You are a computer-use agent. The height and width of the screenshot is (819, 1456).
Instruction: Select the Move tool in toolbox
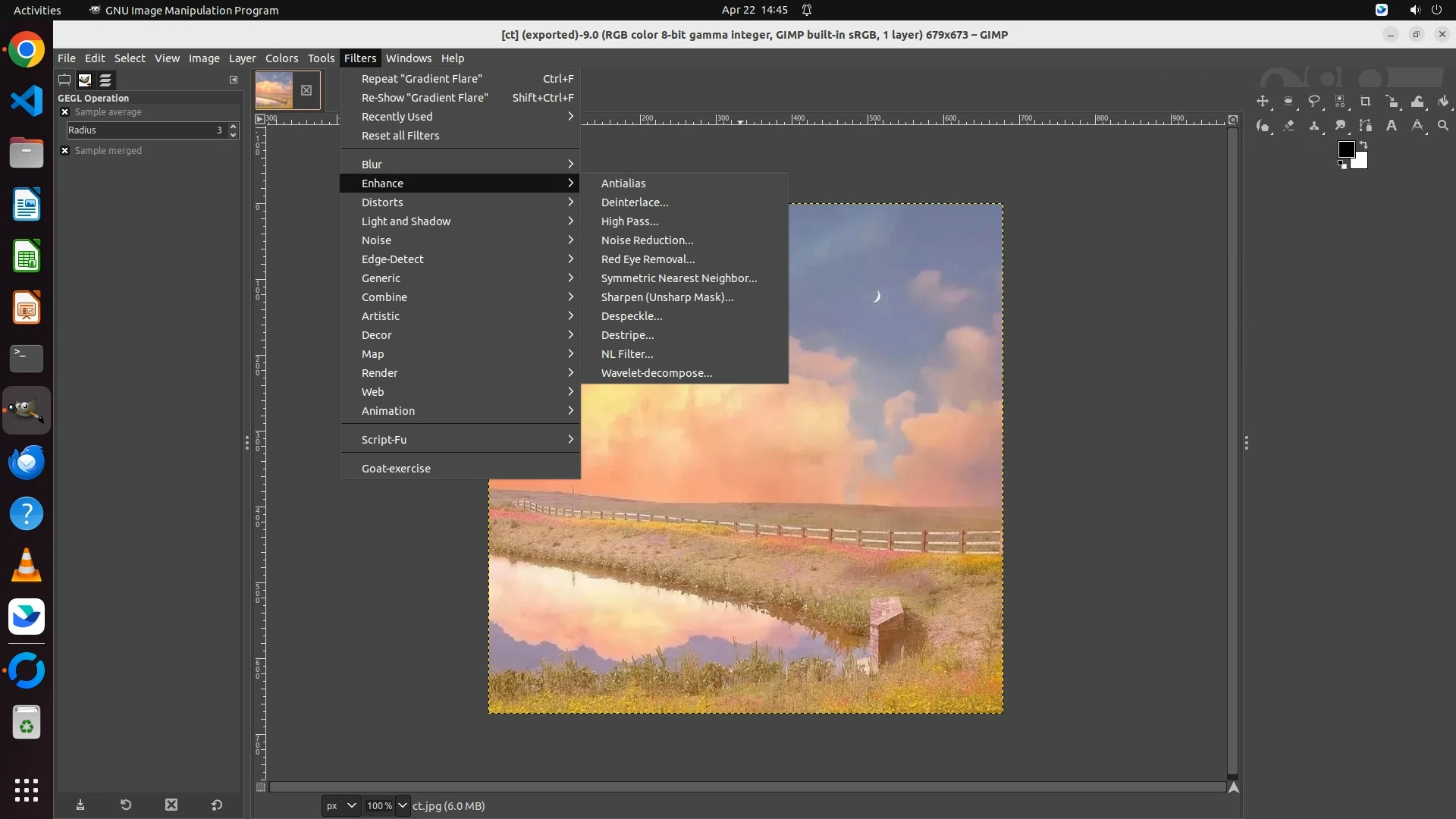1263,102
